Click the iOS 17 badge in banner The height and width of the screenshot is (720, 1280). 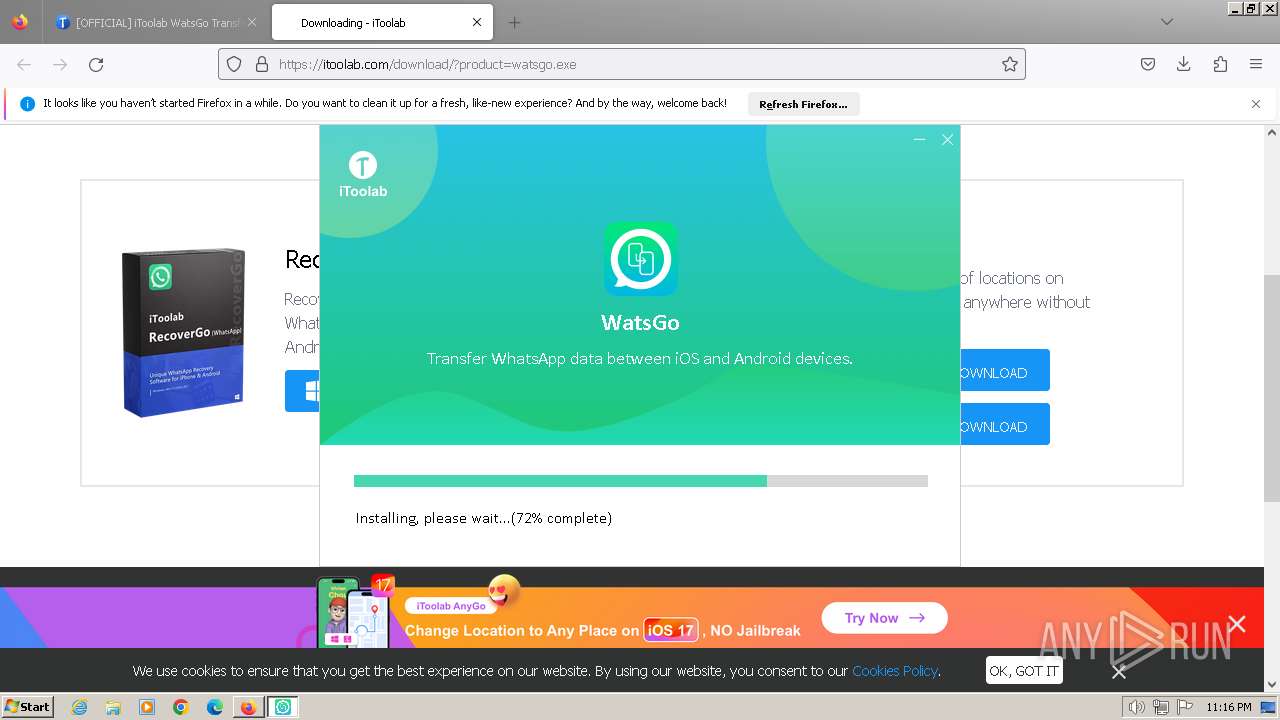[x=671, y=630]
